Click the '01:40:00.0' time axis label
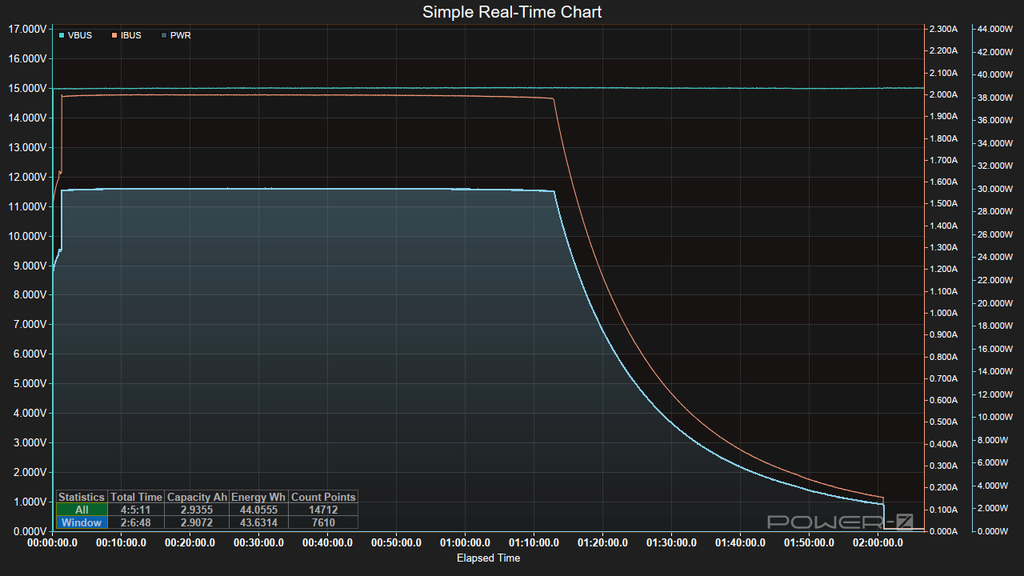Viewport: 1024px width, 576px height. click(740, 543)
